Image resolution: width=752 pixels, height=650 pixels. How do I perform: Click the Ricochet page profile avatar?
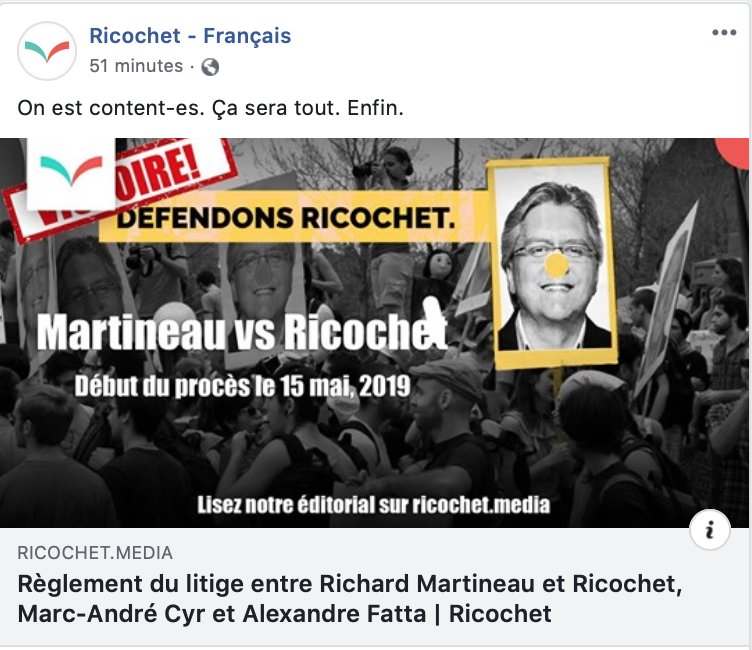point(47,51)
